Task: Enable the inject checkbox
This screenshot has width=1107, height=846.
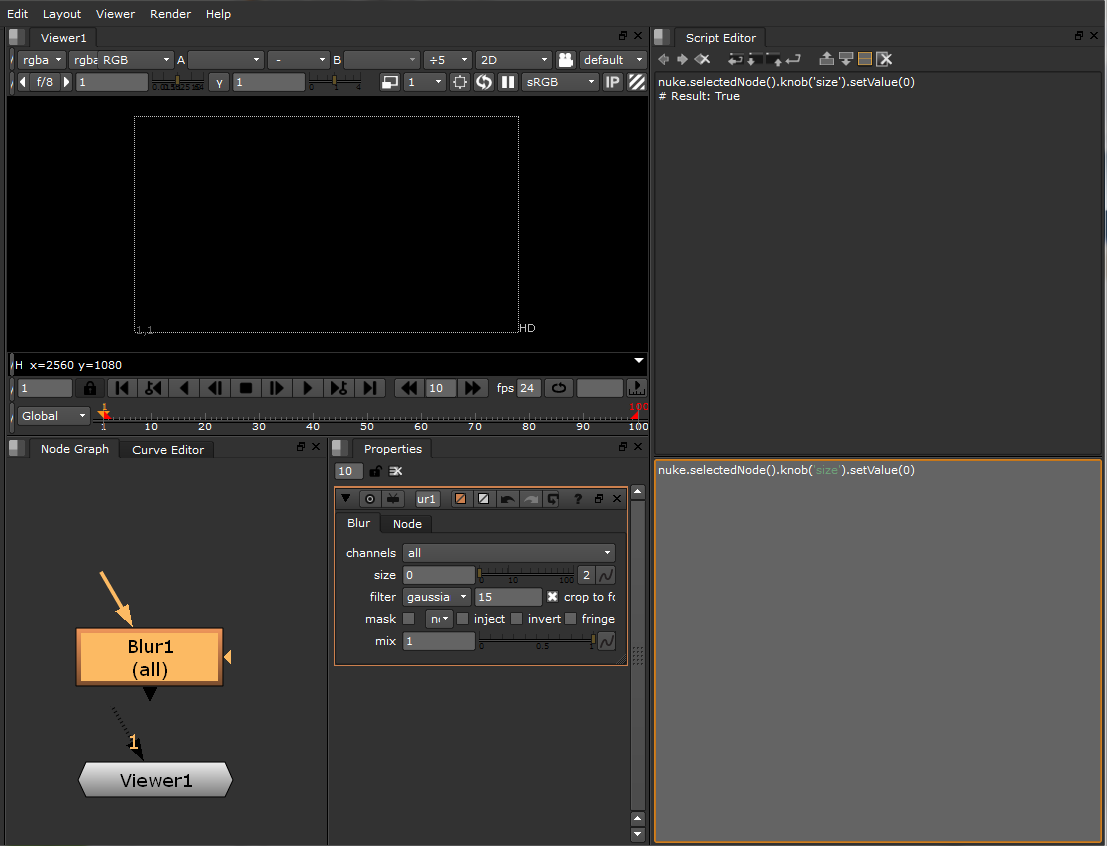Action: [462, 619]
